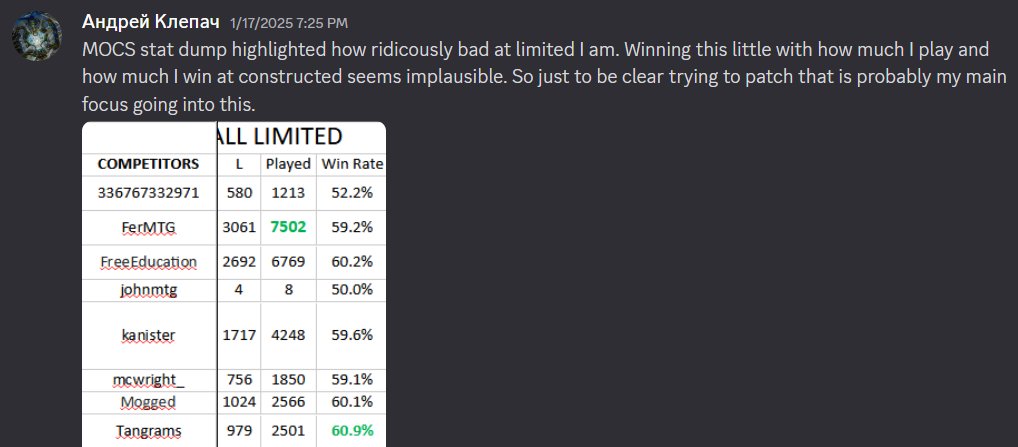Click the kanister competitor name
The height and width of the screenshot is (447, 1018).
click(148, 335)
